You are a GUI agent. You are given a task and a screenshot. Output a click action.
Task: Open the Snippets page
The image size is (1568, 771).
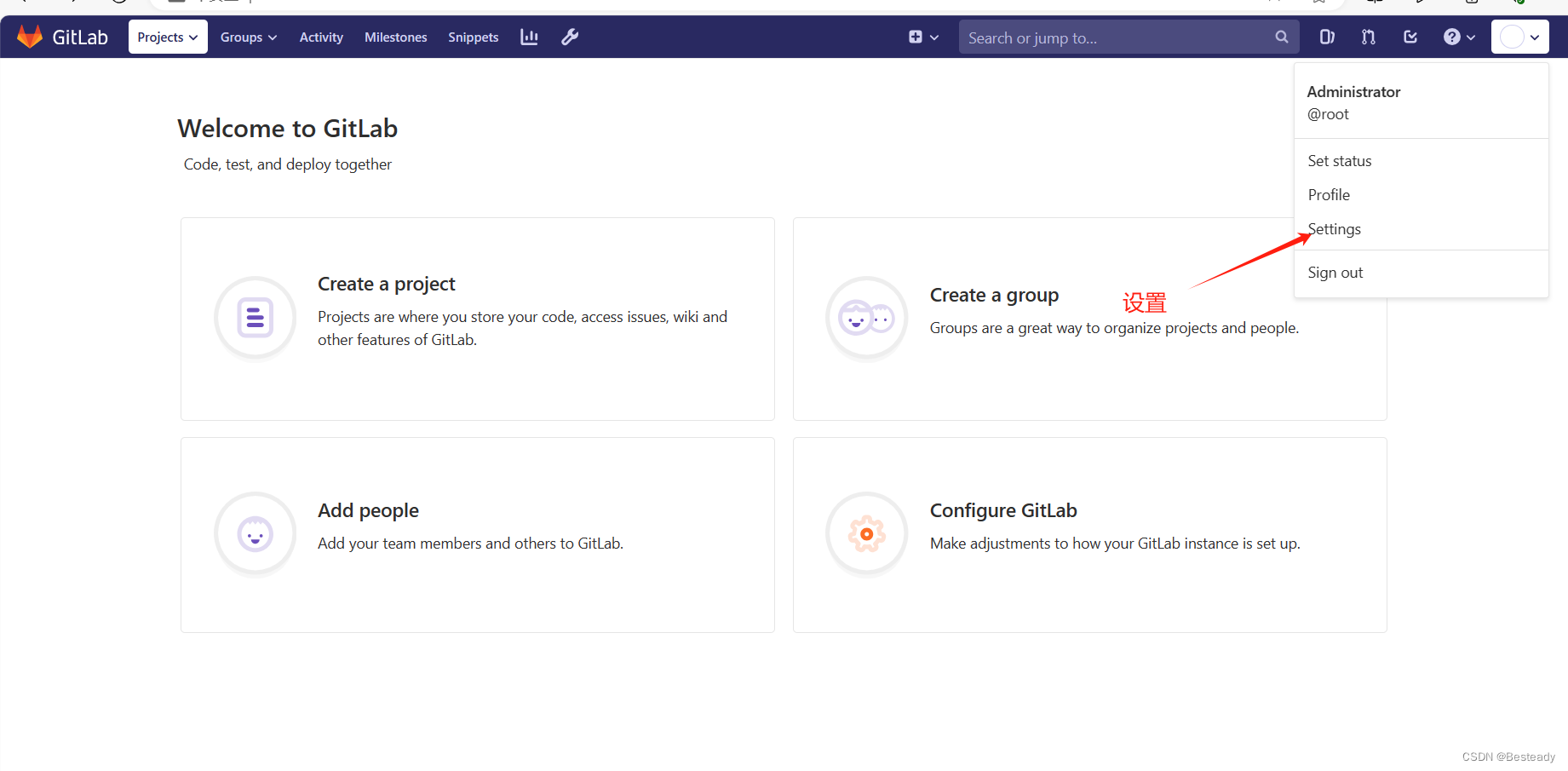474,37
